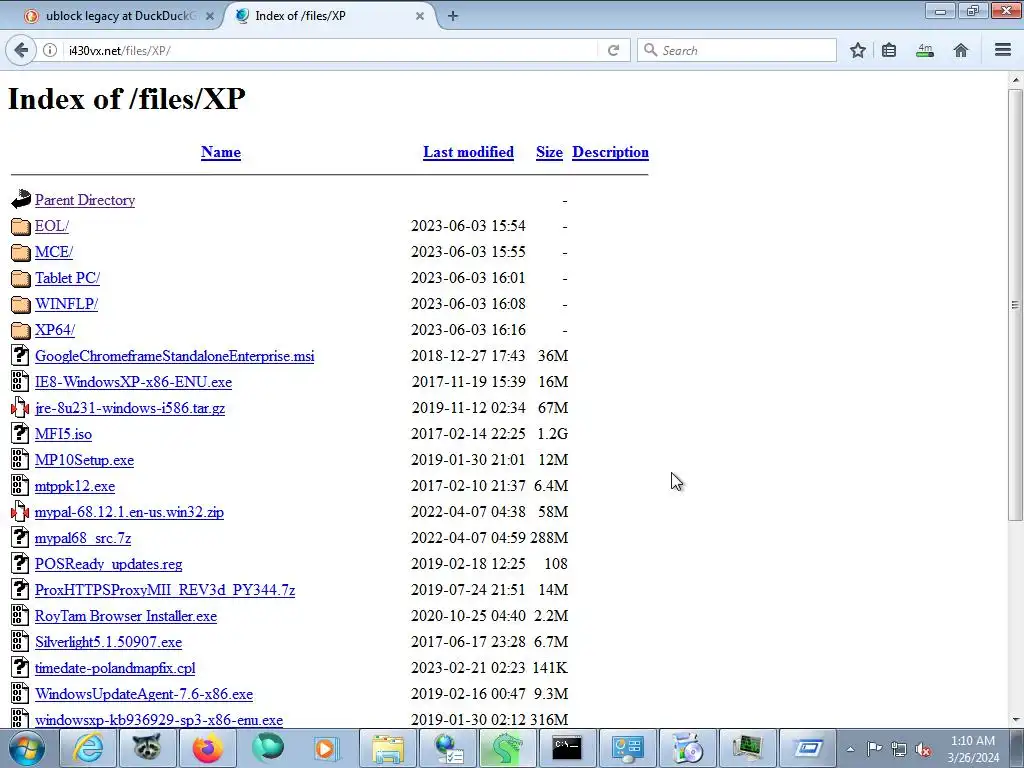
Task: Select the Index of /files/XP tab
Action: (330, 16)
